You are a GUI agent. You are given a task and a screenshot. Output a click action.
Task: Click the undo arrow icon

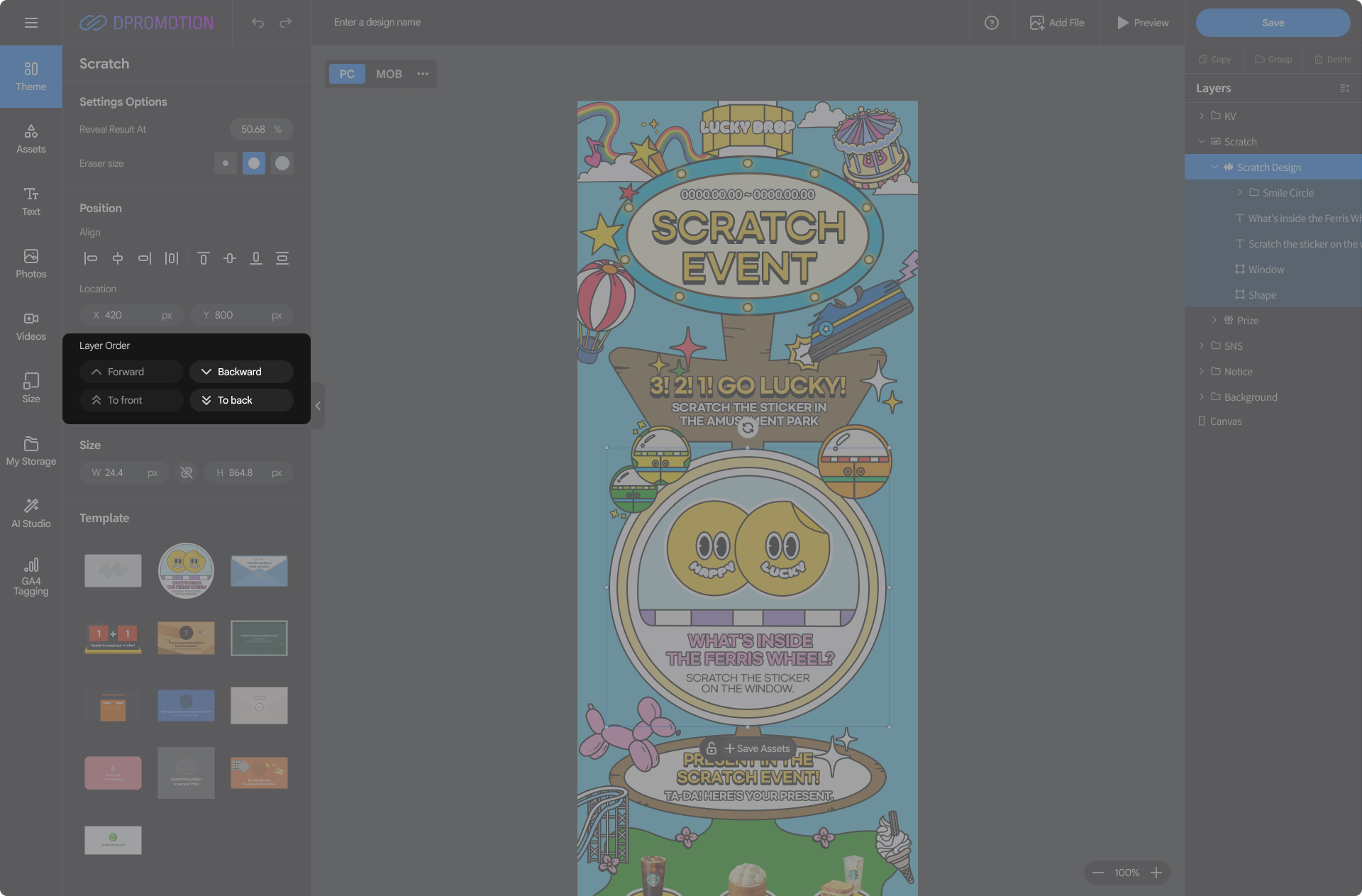click(x=258, y=23)
